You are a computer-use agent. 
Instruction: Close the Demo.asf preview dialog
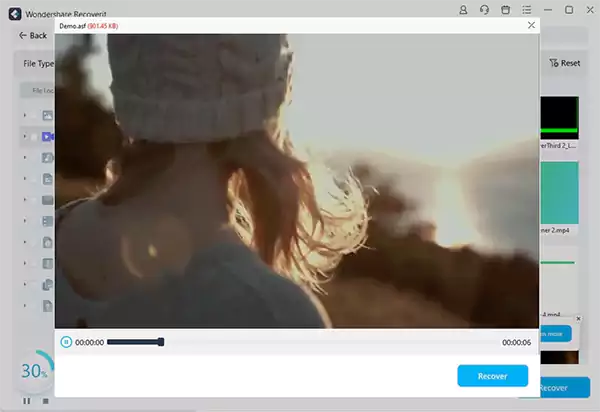531,25
